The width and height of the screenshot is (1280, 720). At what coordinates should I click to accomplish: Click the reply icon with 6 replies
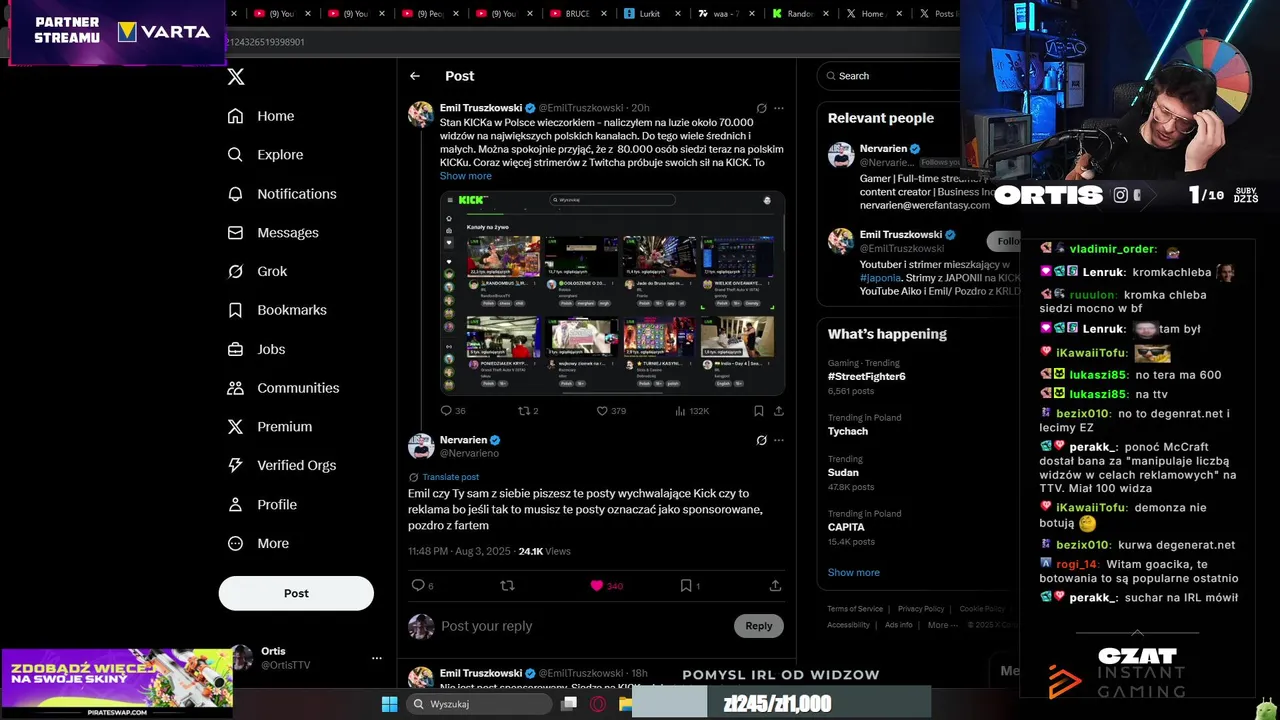tap(418, 585)
